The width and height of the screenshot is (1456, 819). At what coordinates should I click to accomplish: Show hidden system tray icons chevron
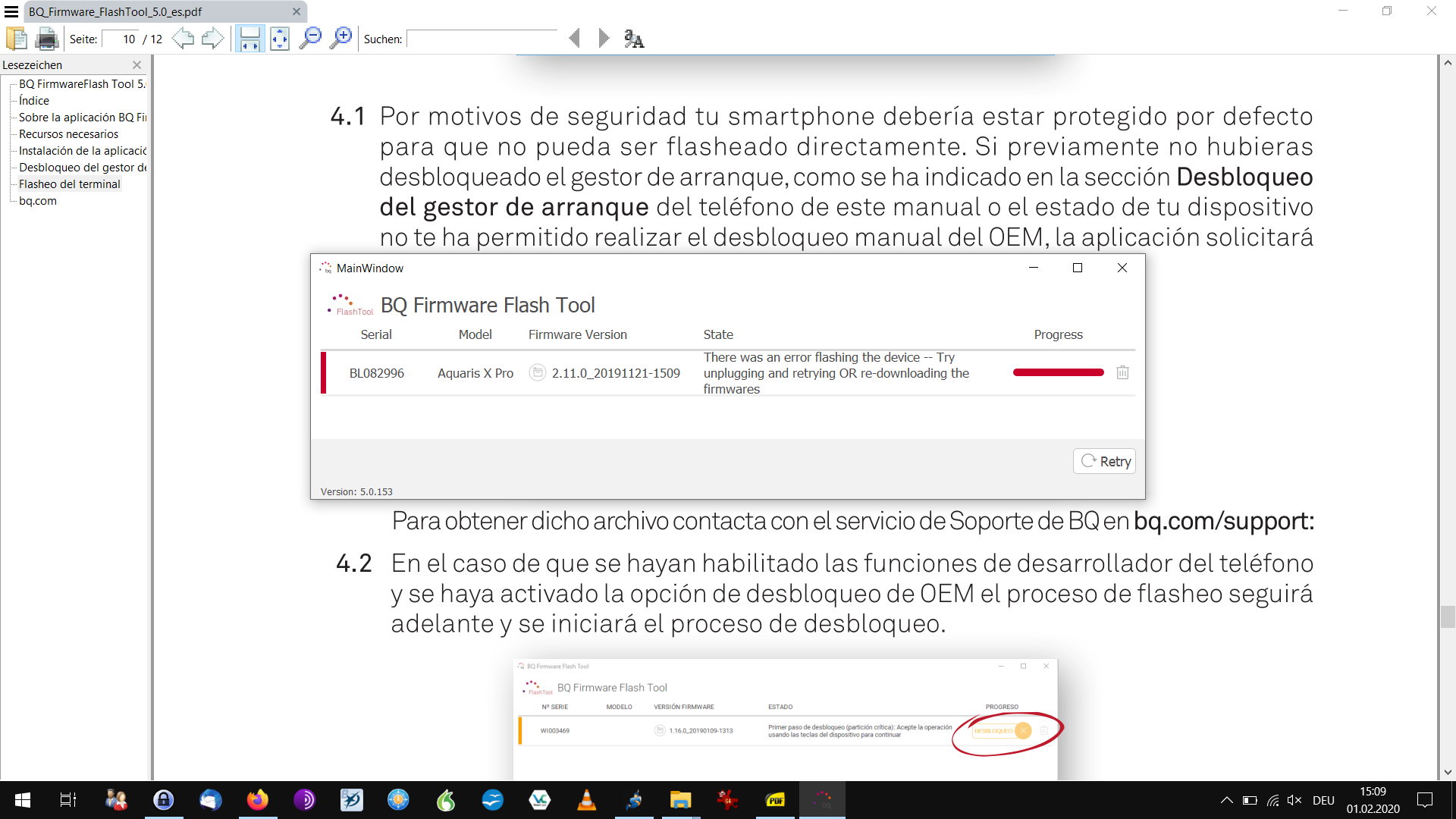click(1226, 800)
